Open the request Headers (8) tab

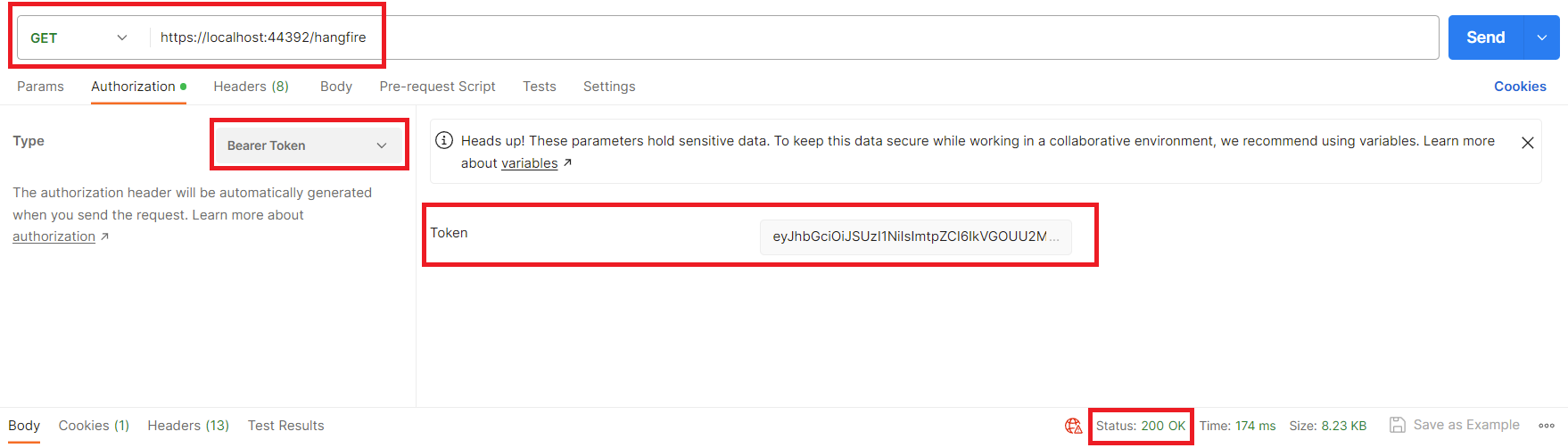pos(251,87)
